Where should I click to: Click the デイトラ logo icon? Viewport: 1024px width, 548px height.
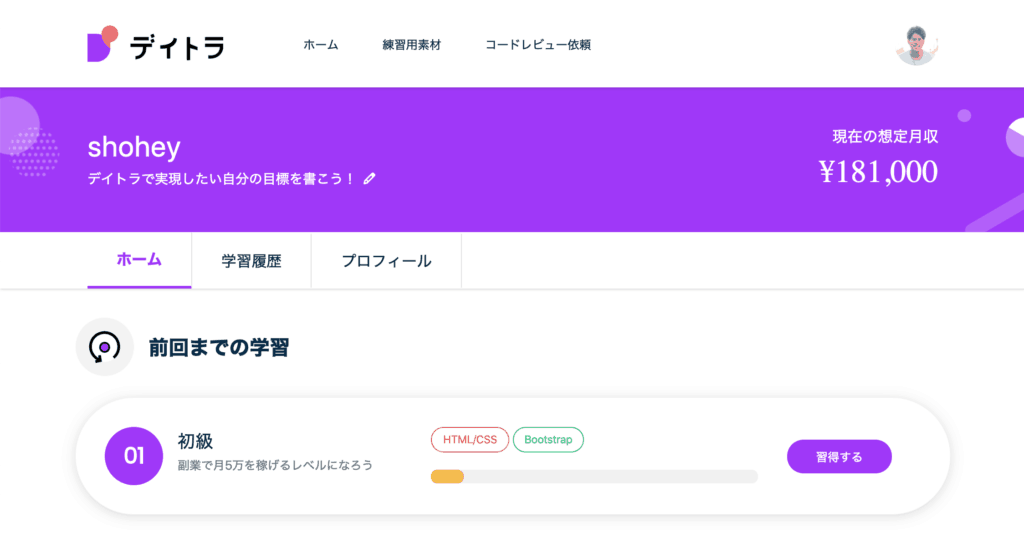coord(103,45)
